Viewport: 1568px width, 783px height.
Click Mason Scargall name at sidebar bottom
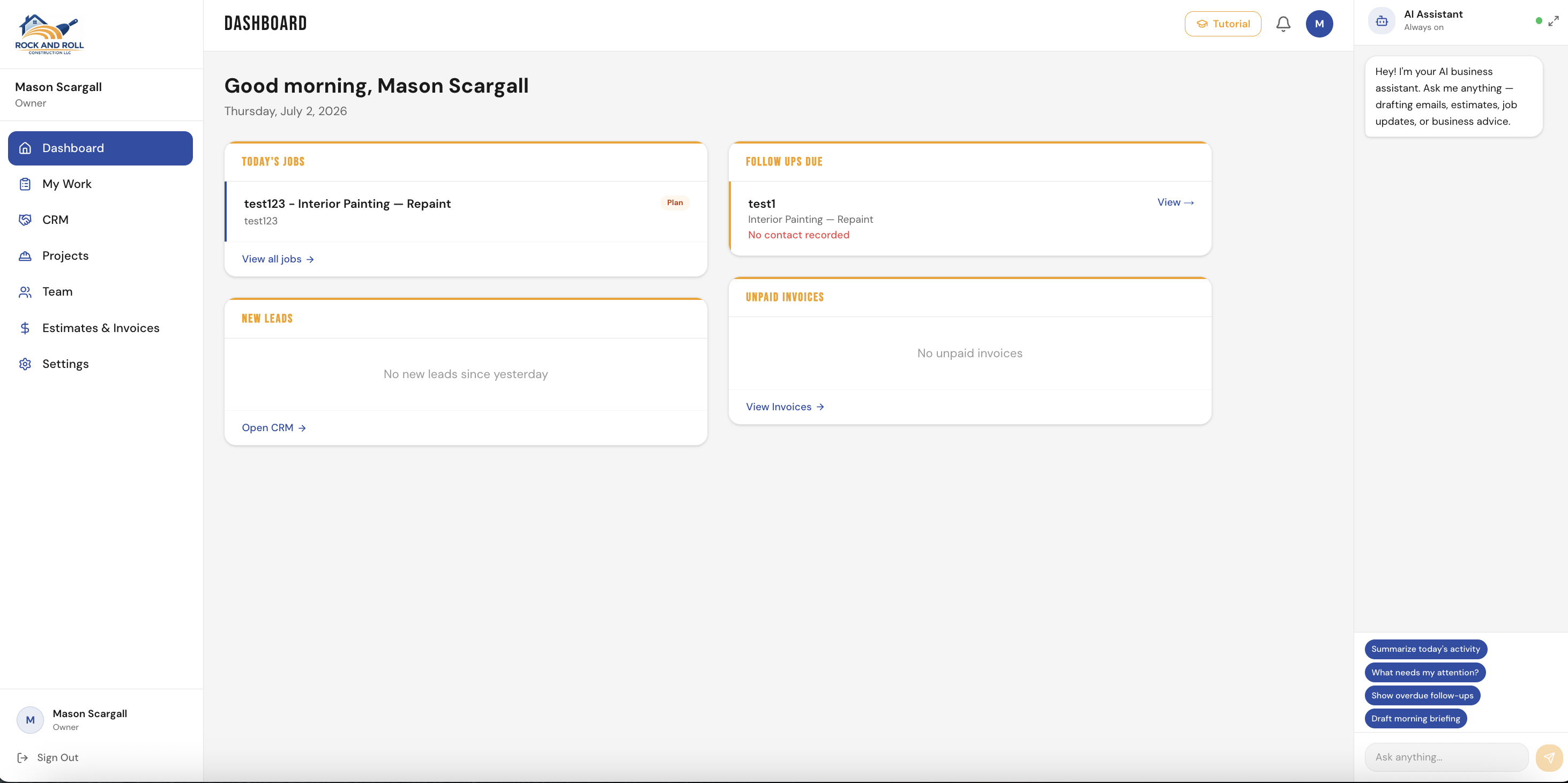click(90, 713)
